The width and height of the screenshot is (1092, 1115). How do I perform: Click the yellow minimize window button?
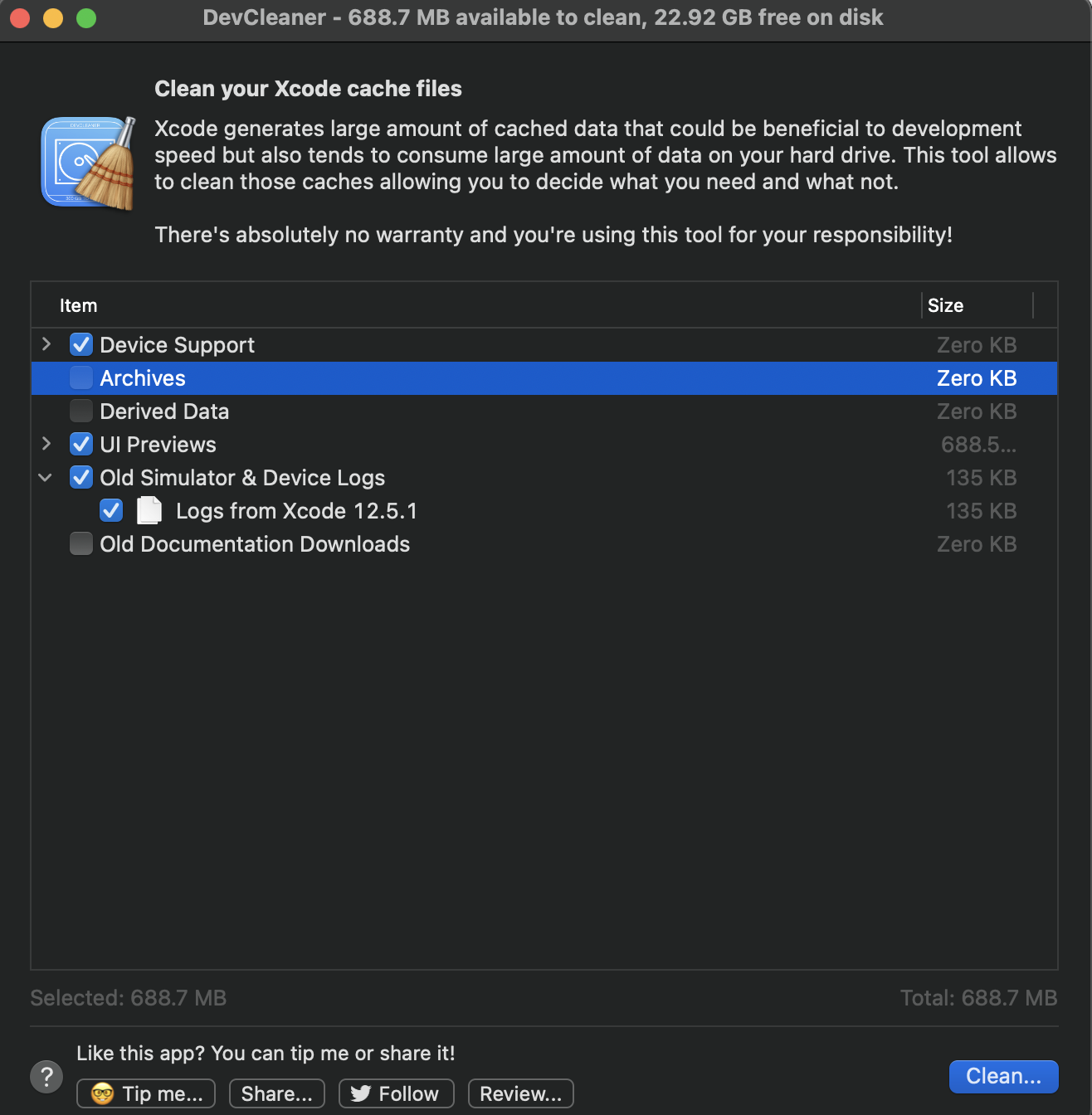tap(53, 17)
